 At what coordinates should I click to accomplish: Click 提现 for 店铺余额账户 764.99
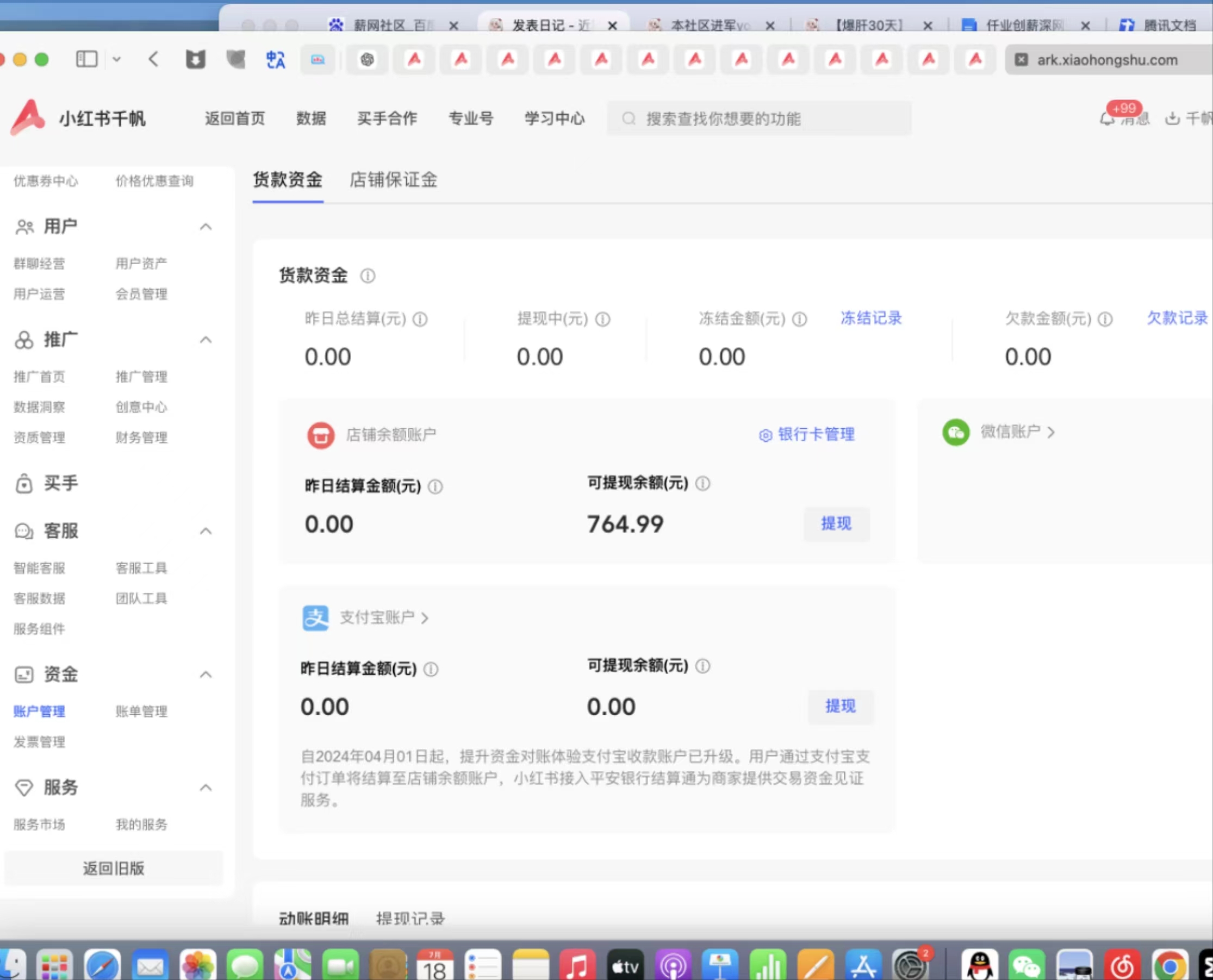(836, 524)
